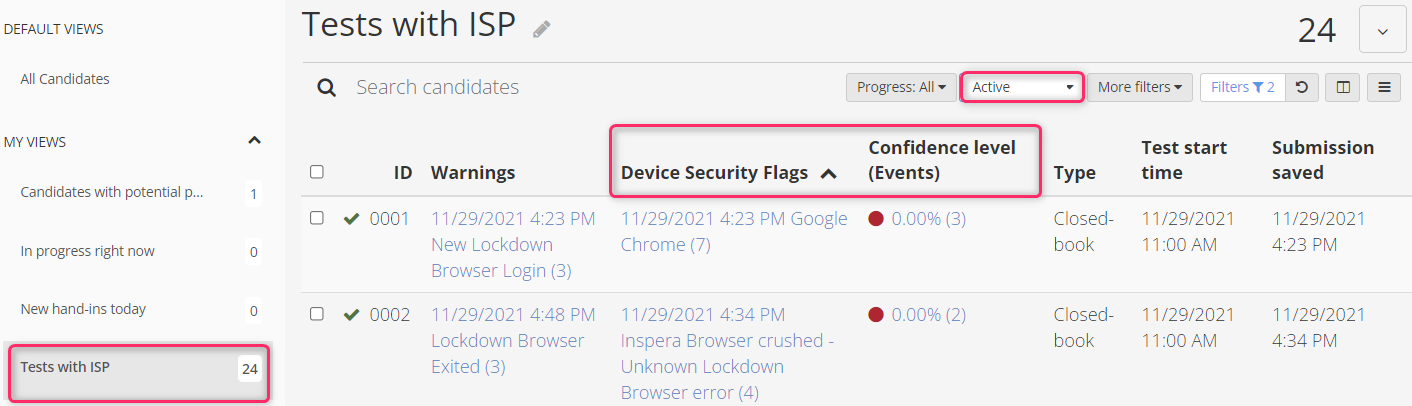The height and width of the screenshot is (406, 1412).
Task: Check the box for candidate 0001
Action: pos(317,218)
